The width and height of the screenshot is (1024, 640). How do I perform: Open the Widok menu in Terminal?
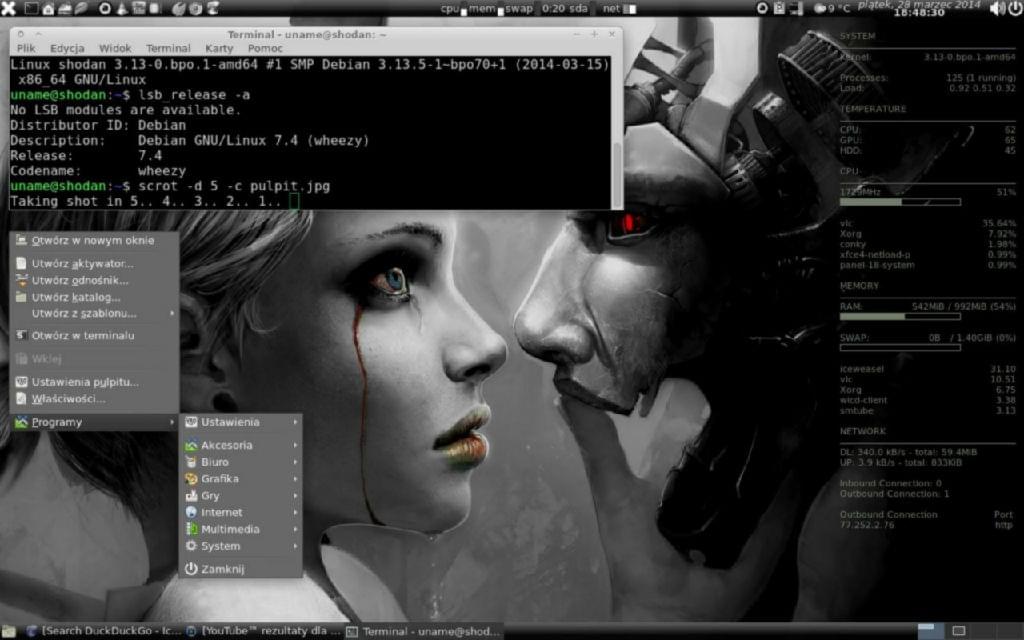point(115,48)
